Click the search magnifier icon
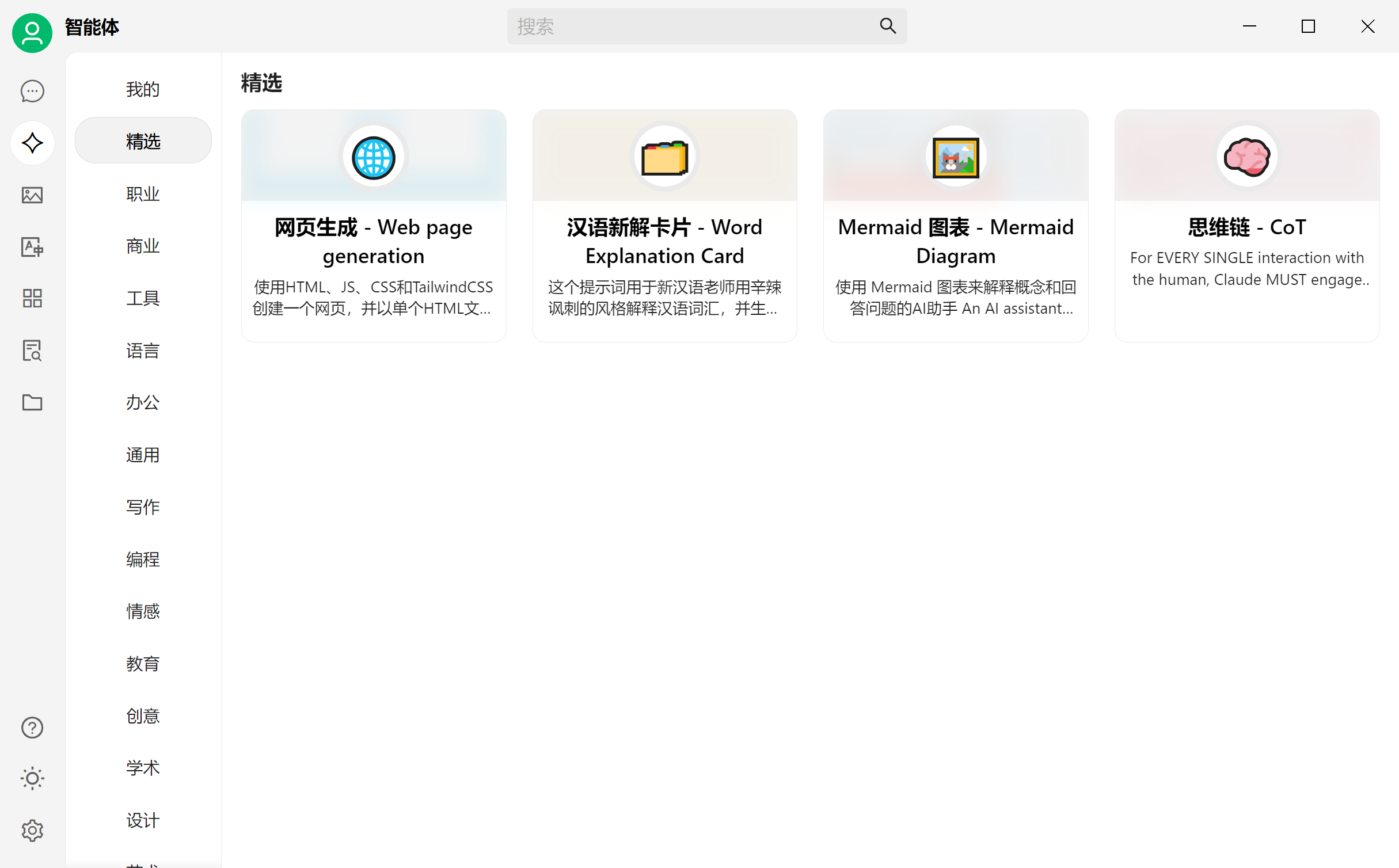 coord(888,26)
